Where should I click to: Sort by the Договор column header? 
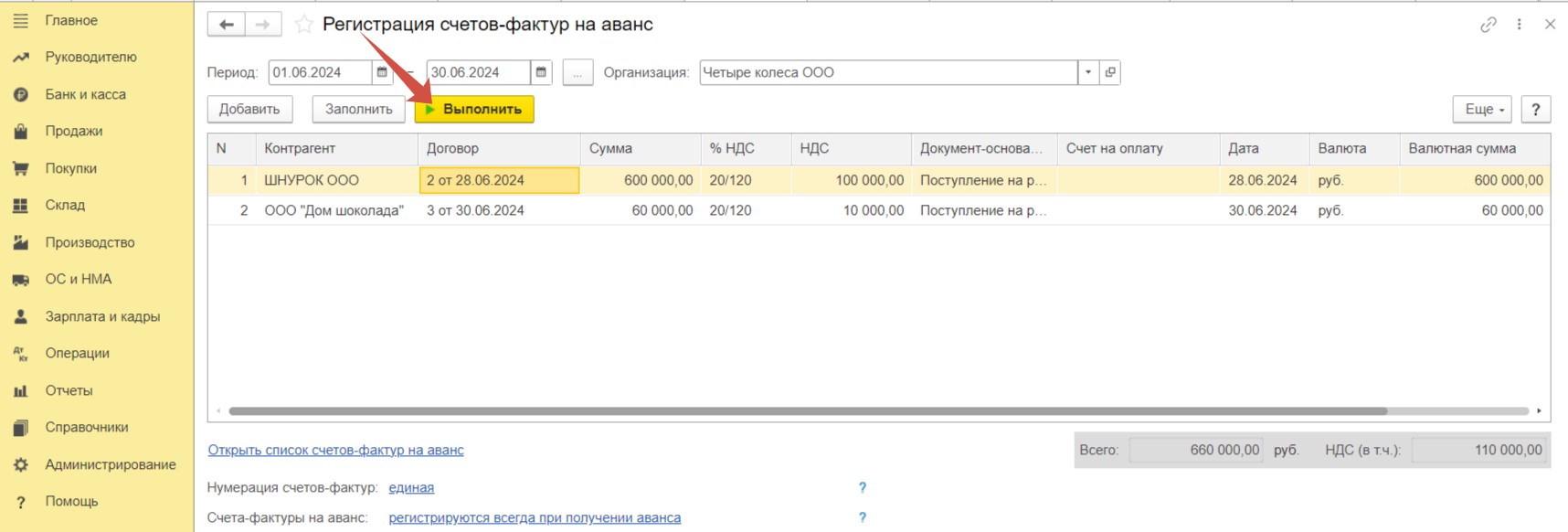(x=499, y=148)
